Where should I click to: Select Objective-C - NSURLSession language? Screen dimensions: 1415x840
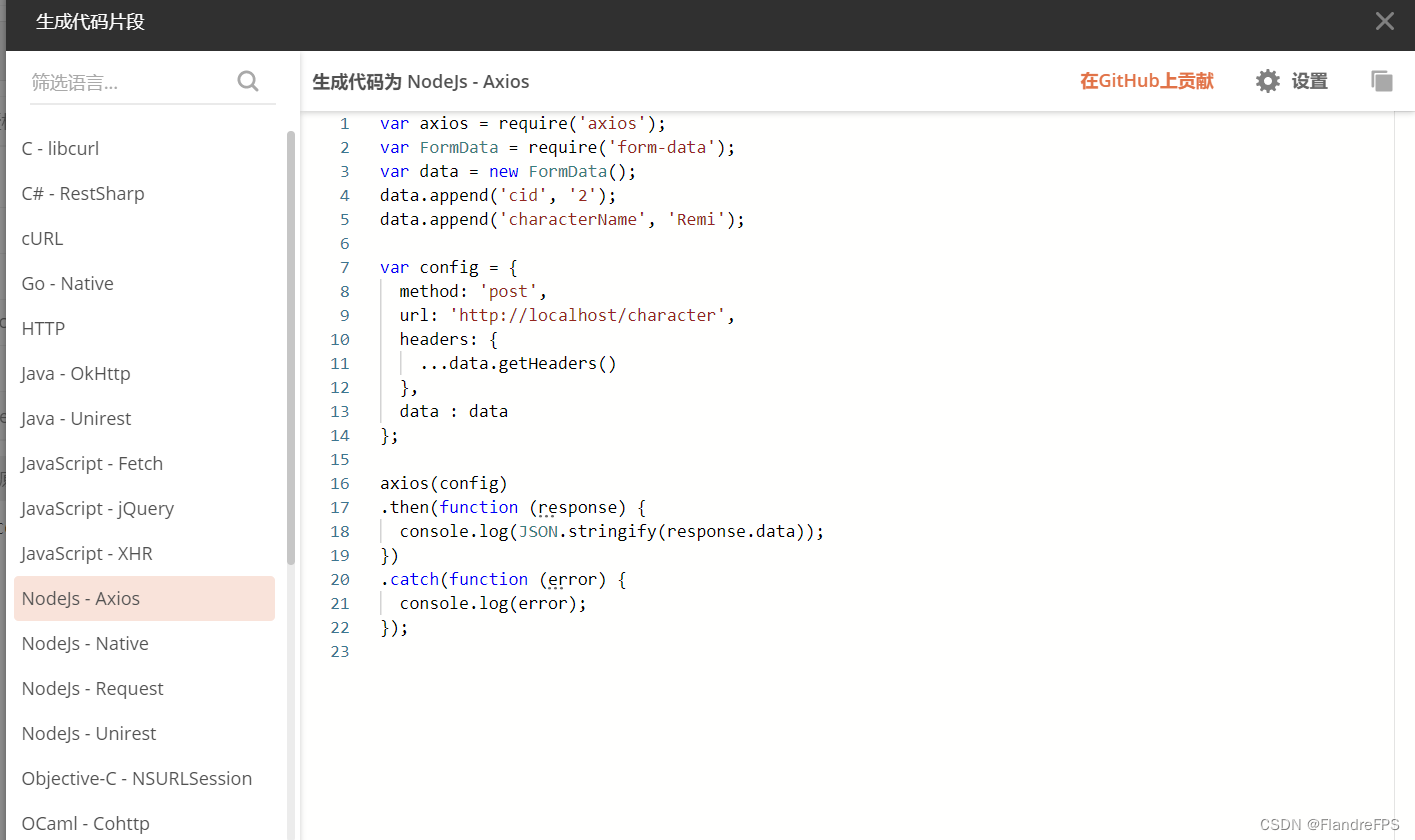pyautogui.click(x=137, y=778)
